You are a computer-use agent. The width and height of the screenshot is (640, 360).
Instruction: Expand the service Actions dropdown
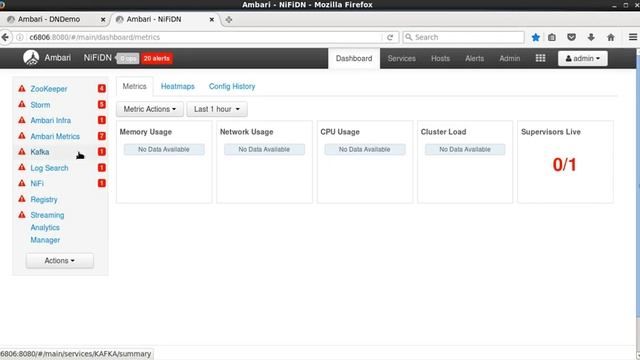click(x=60, y=260)
